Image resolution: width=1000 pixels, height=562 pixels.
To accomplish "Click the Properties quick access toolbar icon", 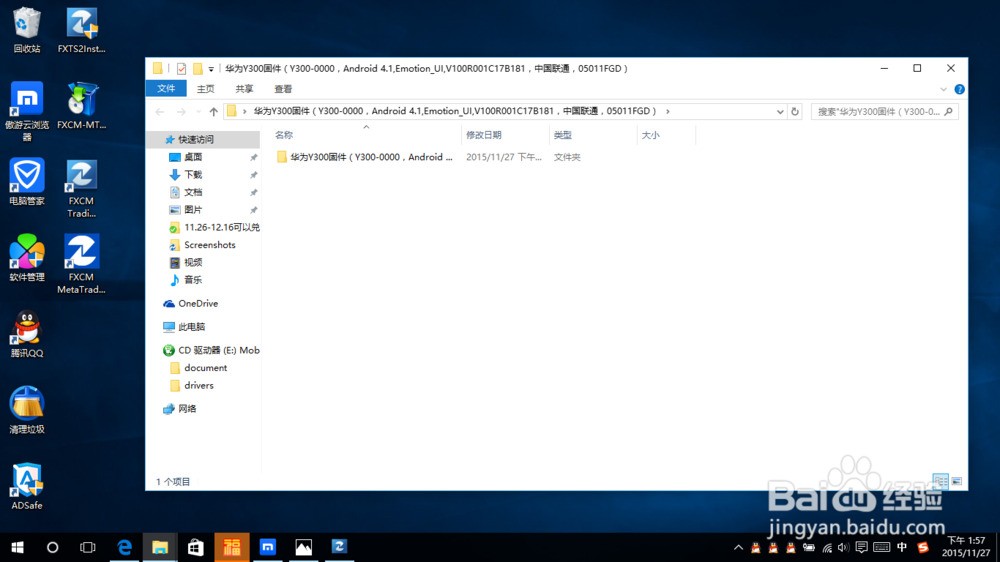I will pyautogui.click(x=182, y=68).
